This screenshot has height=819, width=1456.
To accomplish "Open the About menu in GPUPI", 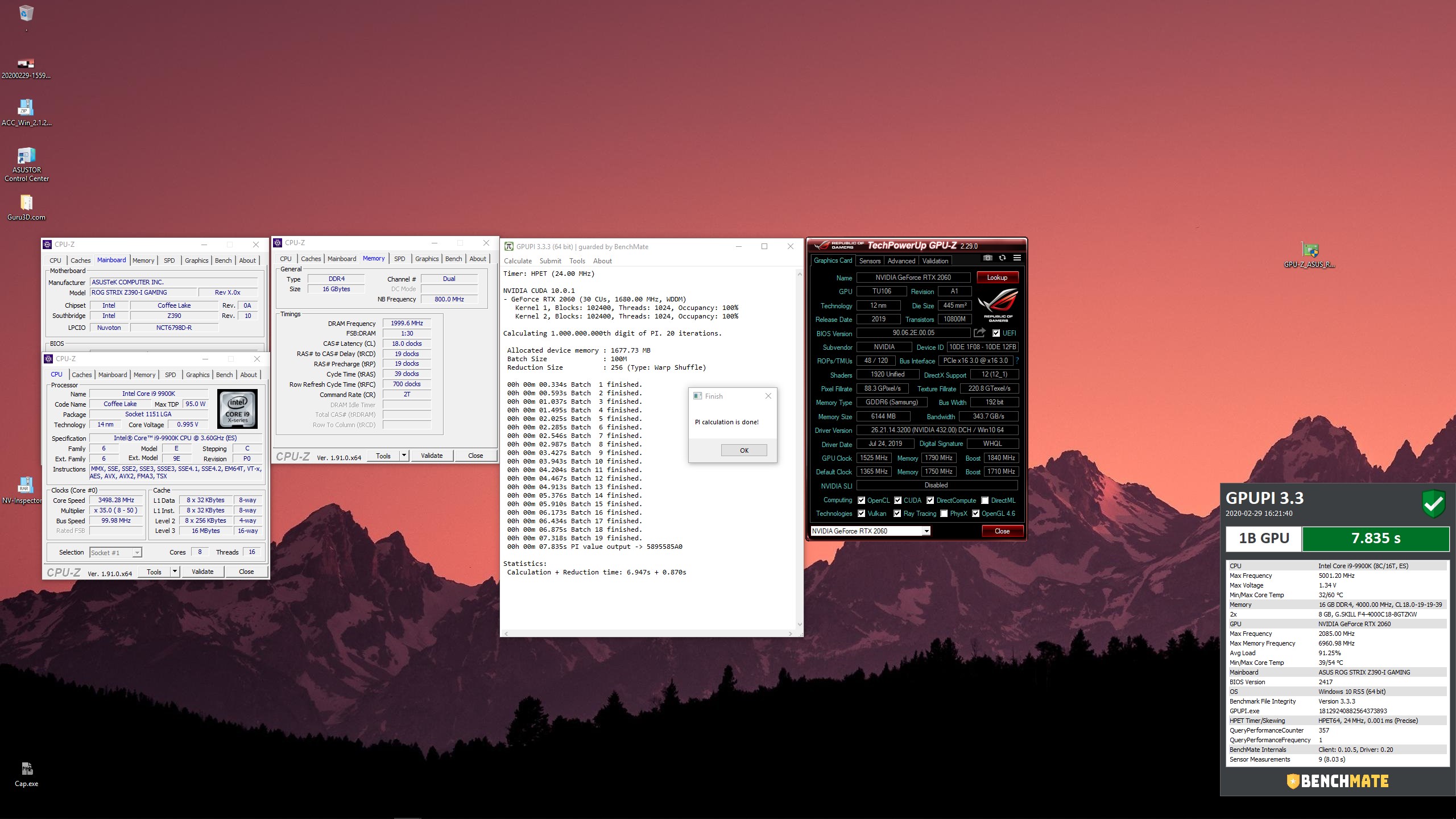I will click(602, 261).
